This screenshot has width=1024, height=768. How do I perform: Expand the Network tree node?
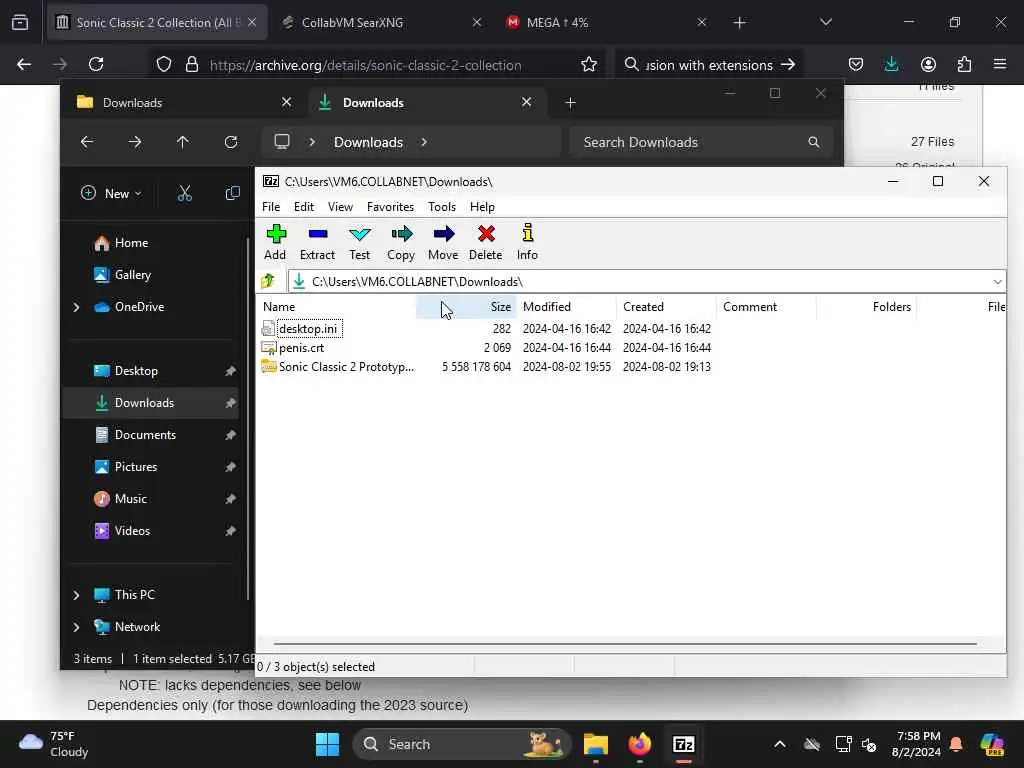76,627
